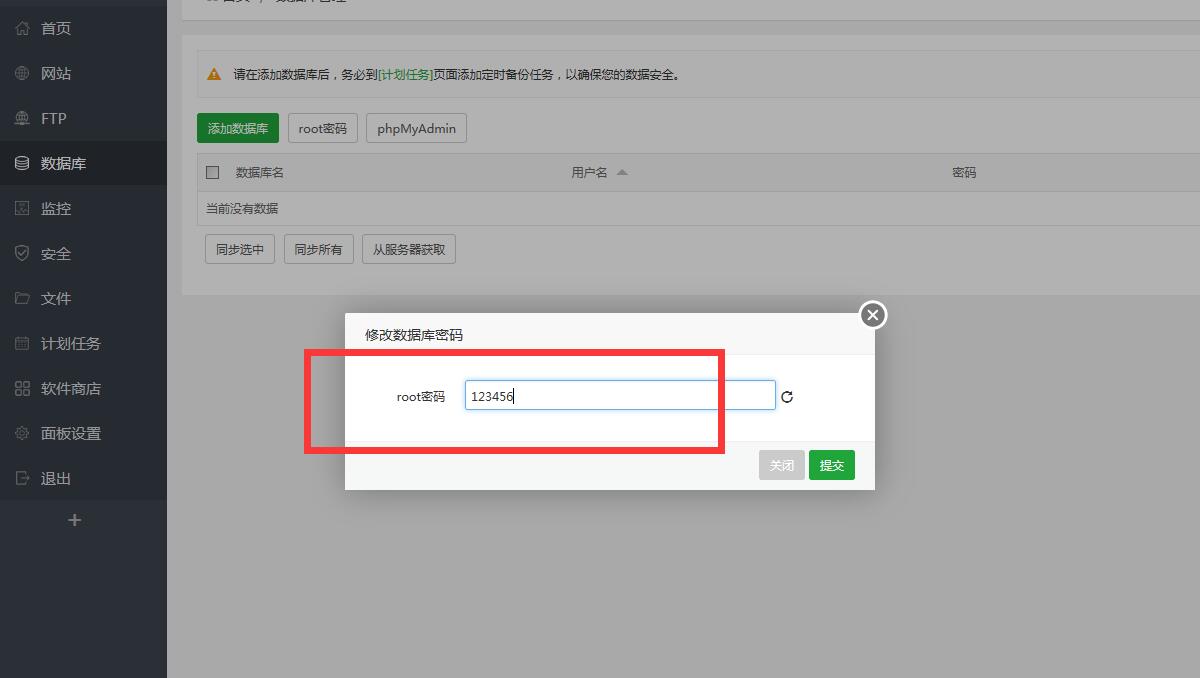
Task: Click the refresh icon to regenerate password
Action: point(787,397)
